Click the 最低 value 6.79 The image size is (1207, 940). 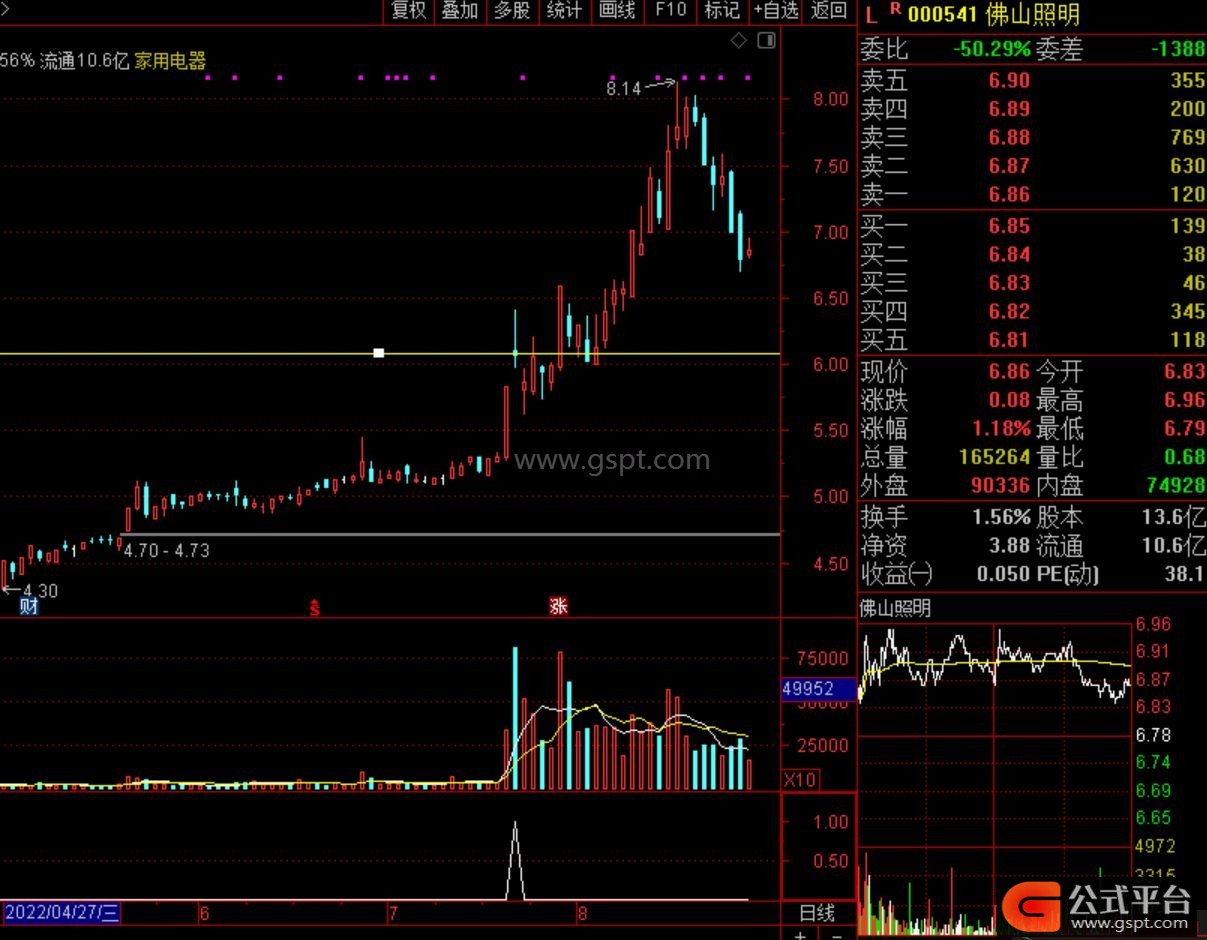(x=1184, y=429)
